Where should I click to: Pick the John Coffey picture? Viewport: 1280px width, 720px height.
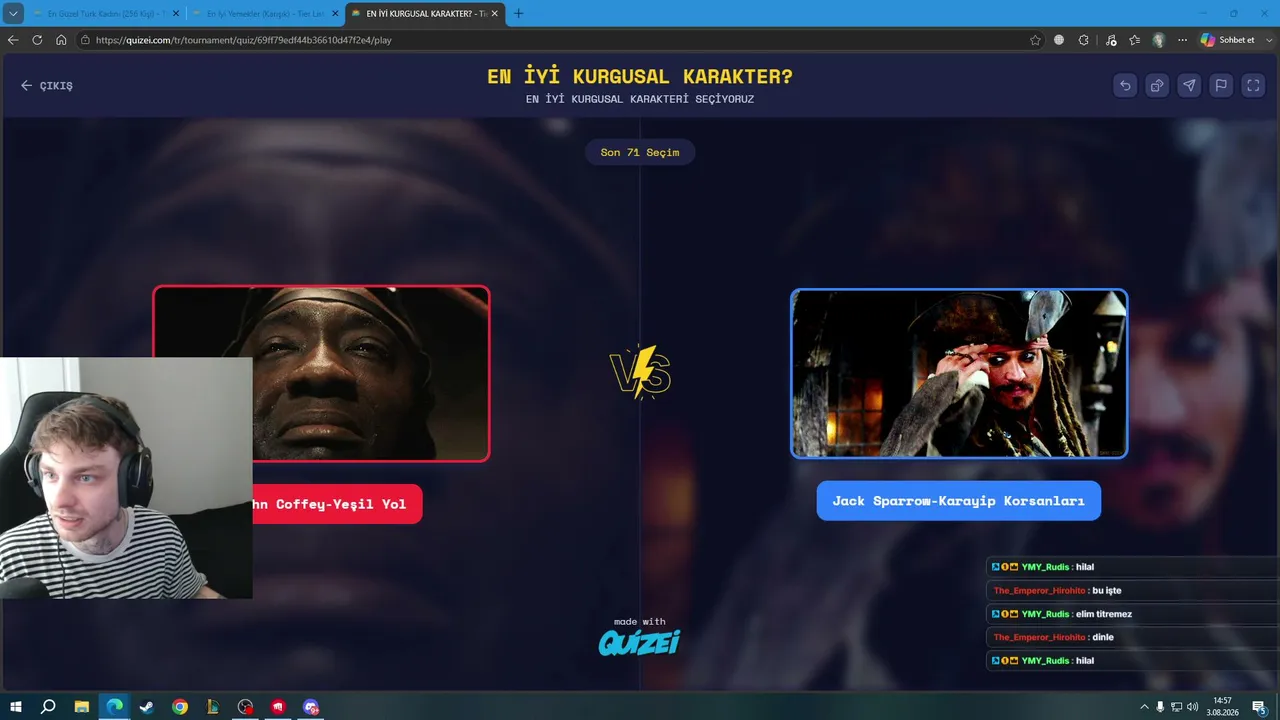tap(321, 374)
